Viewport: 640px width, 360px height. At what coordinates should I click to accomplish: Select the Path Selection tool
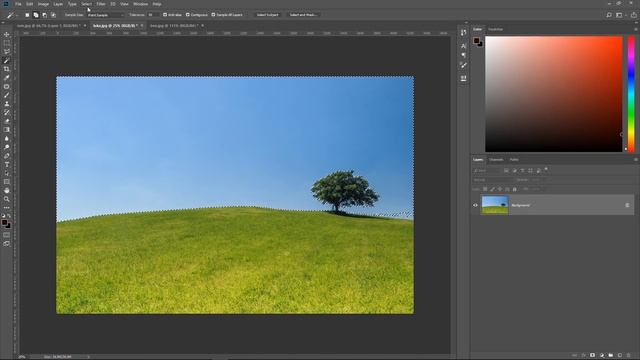(x=7, y=173)
